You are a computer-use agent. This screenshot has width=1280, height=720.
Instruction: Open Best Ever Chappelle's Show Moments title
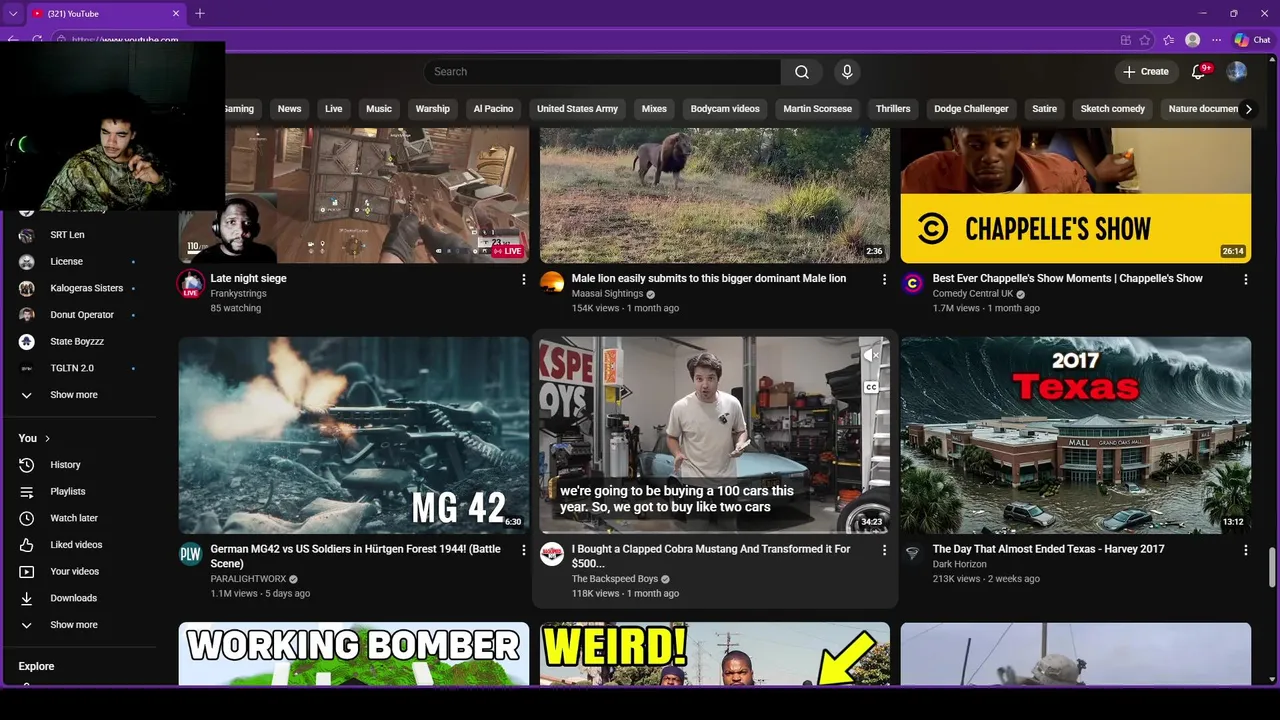(x=1068, y=279)
